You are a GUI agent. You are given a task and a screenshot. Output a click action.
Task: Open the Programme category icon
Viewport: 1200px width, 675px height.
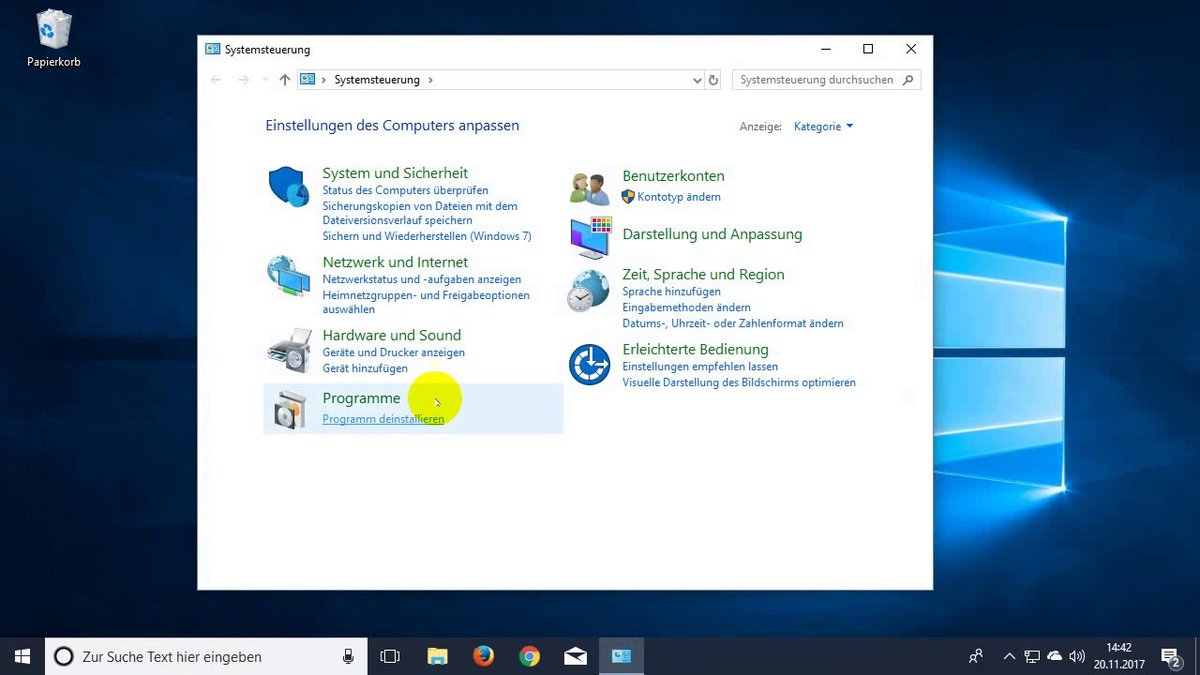click(289, 408)
